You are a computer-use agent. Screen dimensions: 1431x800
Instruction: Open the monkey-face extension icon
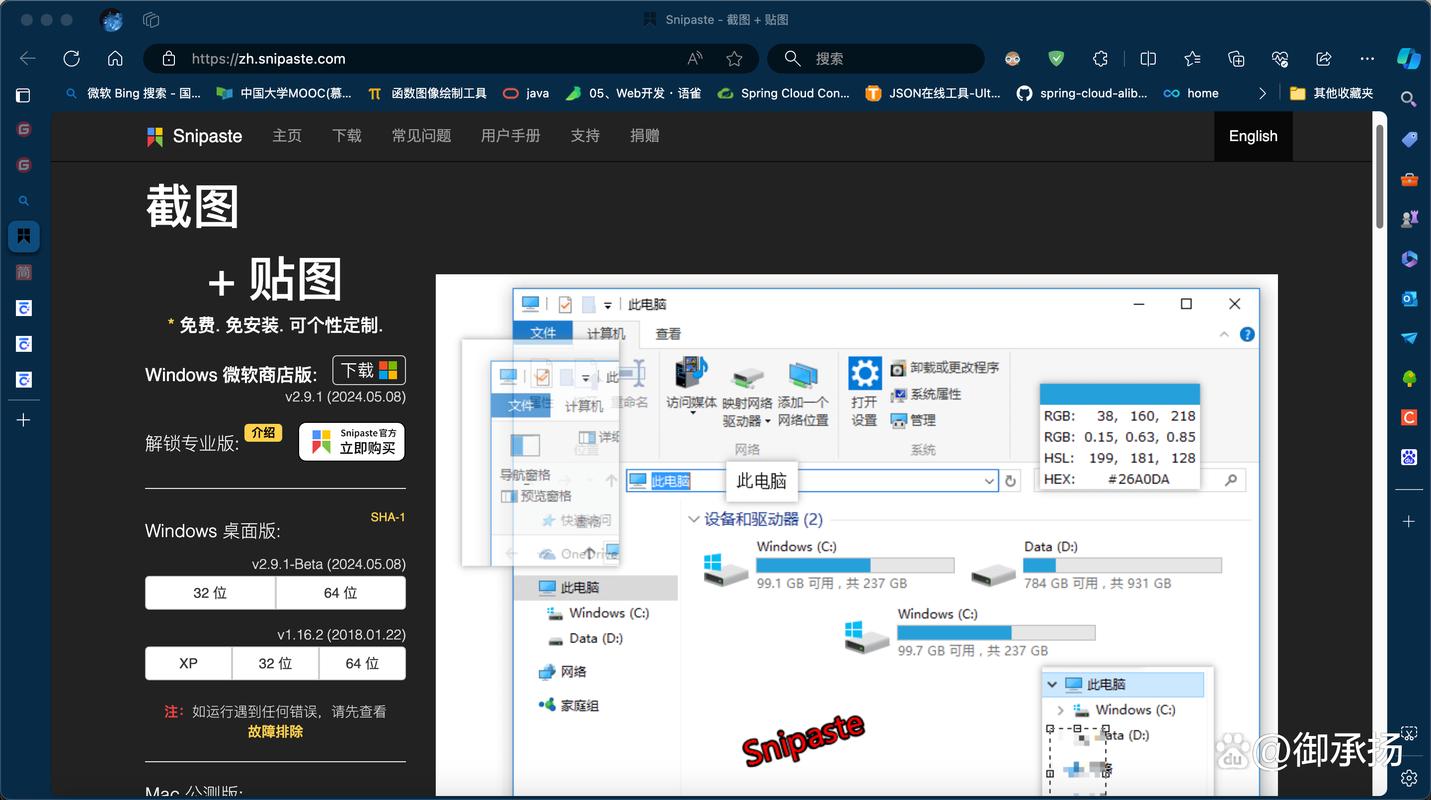[1013, 59]
